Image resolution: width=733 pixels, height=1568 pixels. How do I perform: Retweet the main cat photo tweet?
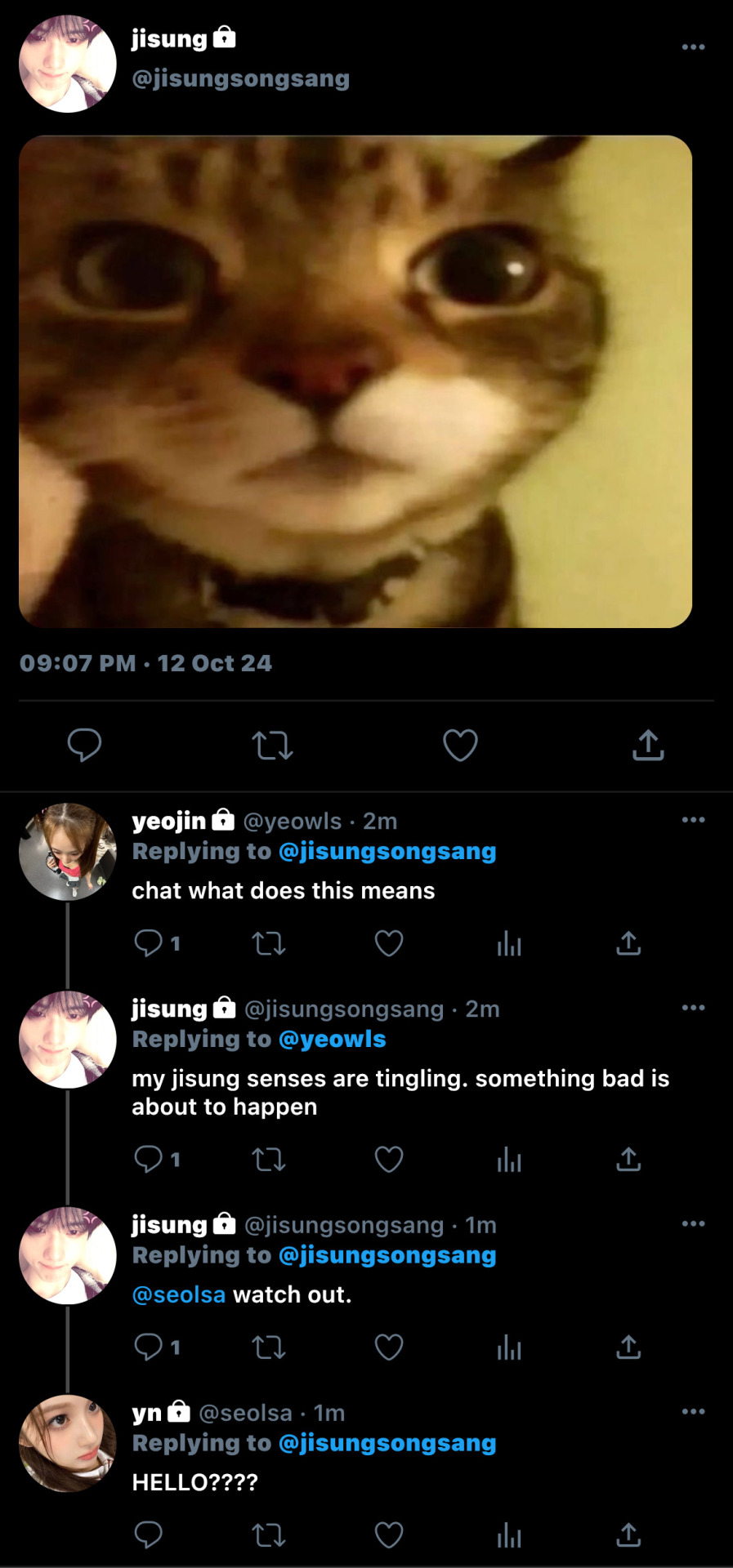tap(272, 745)
